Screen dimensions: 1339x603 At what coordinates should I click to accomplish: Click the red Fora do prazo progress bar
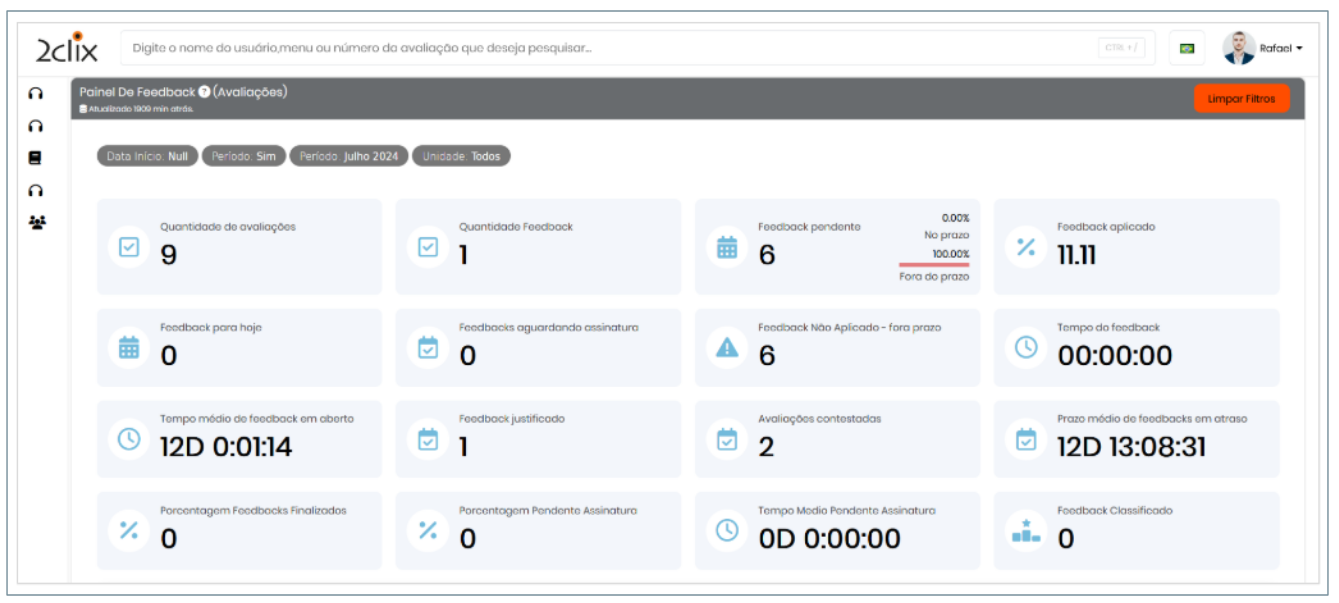tap(934, 265)
